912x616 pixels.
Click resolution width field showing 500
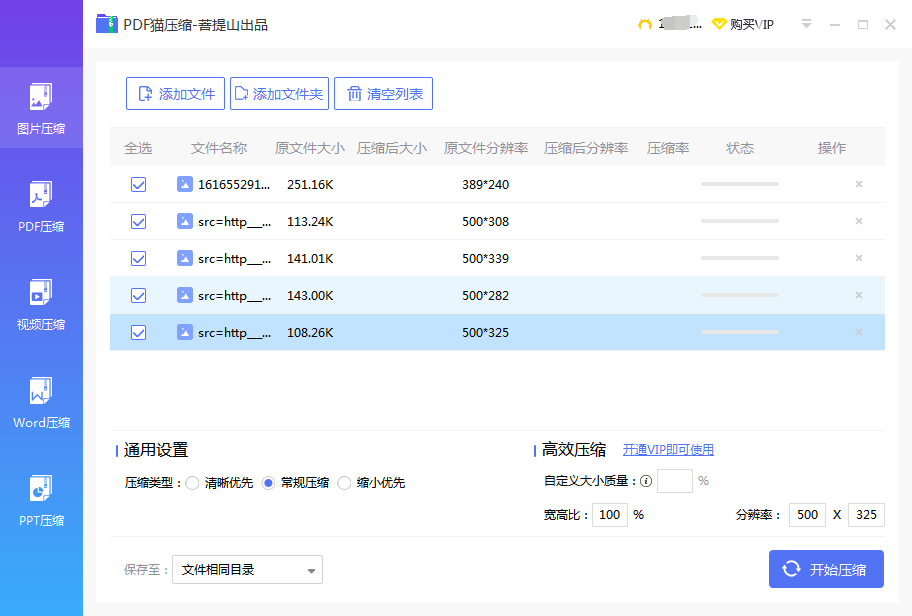pos(807,515)
